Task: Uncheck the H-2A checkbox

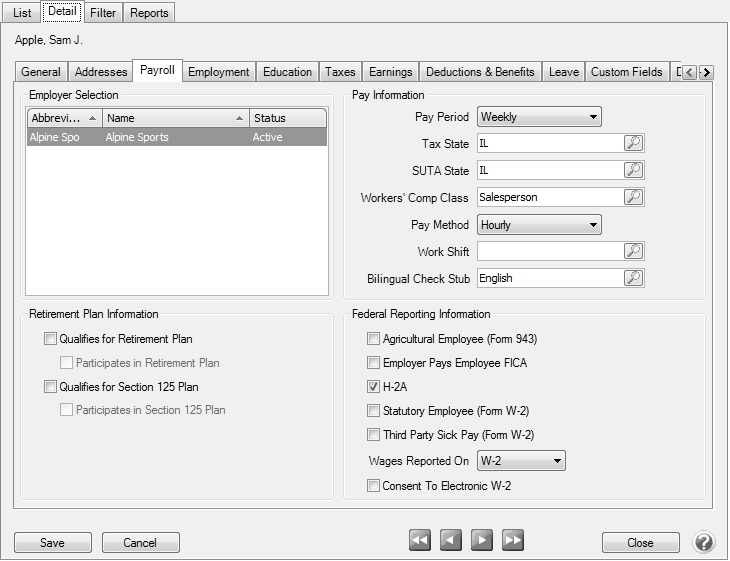Action: coord(374,388)
